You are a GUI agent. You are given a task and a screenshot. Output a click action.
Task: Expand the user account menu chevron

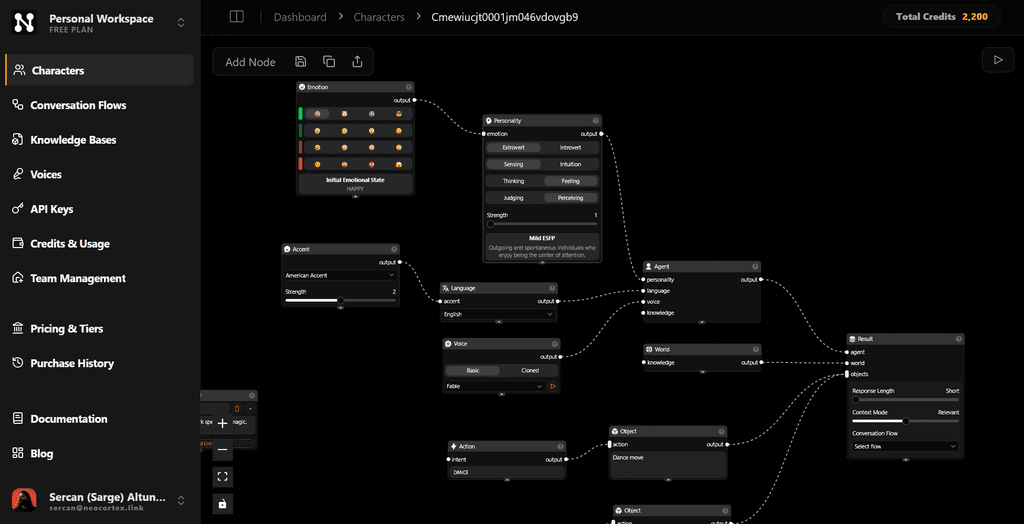(x=181, y=500)
